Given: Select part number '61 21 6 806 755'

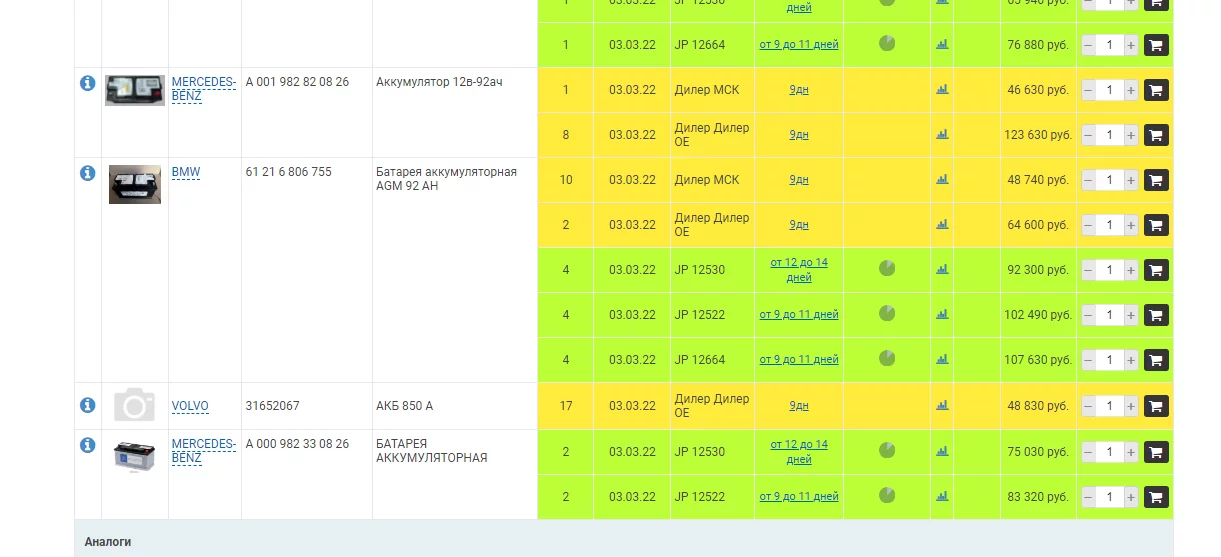Looking at the screenshot, I should [x=289, y=172].
